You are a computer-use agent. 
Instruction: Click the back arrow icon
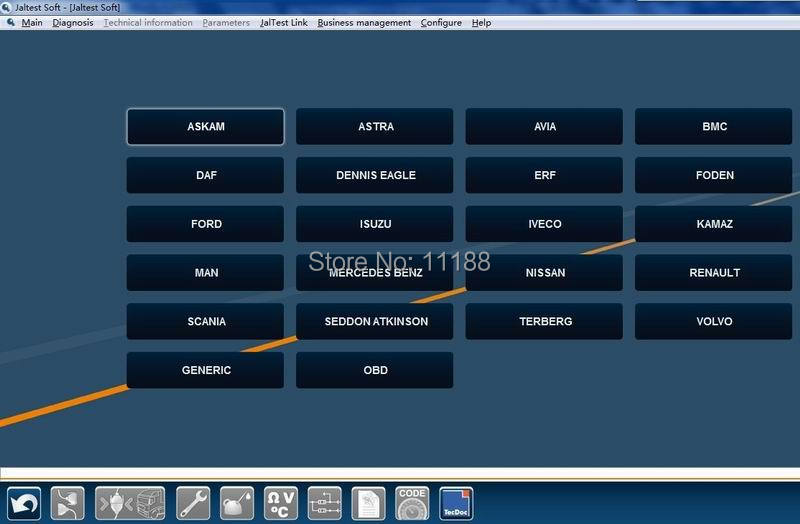pos(24,503)
